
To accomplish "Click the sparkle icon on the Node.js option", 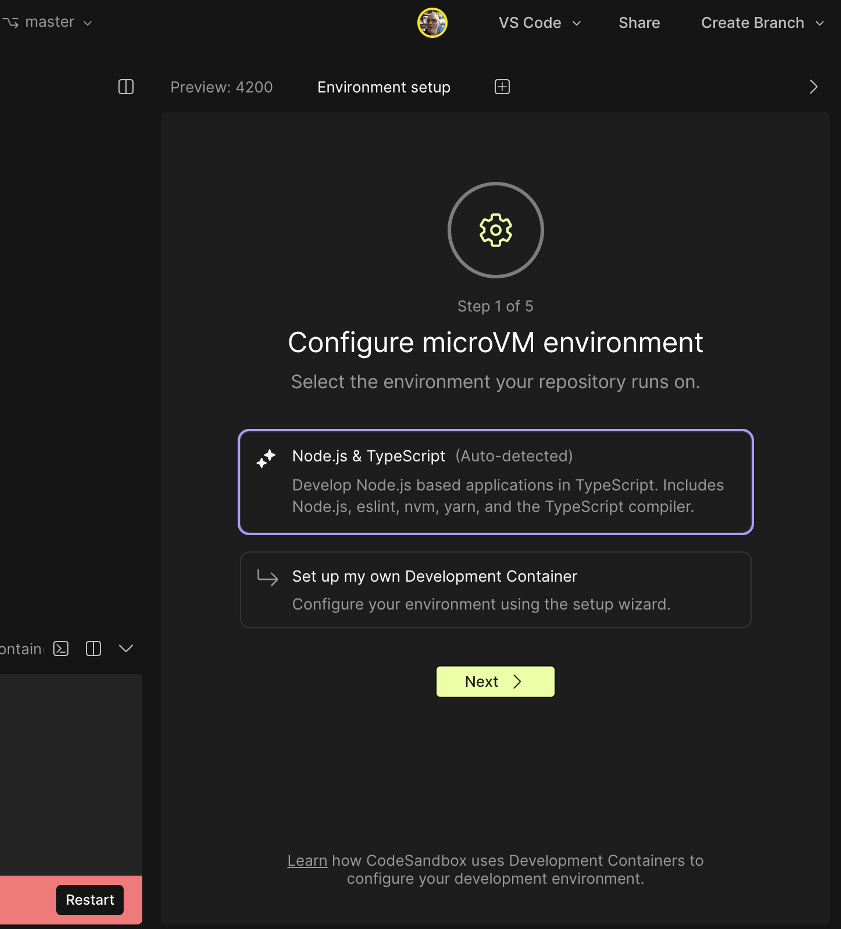I will [x=266, y=459].
